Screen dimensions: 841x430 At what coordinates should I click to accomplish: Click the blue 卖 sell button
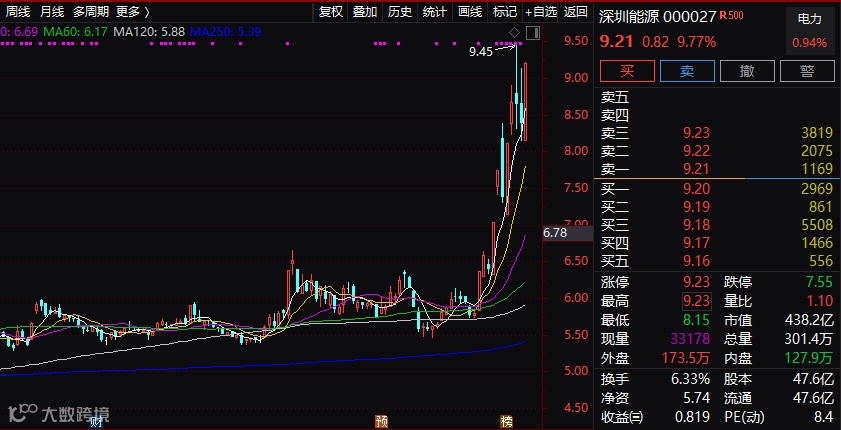687,71
